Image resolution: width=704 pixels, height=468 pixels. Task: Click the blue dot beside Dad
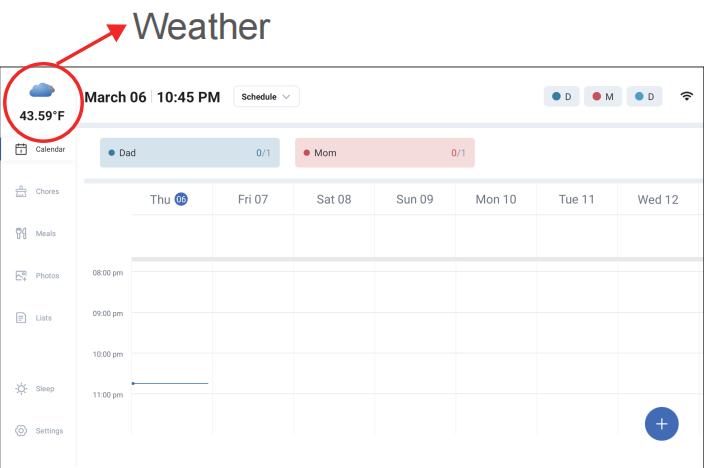click(112, 153)
